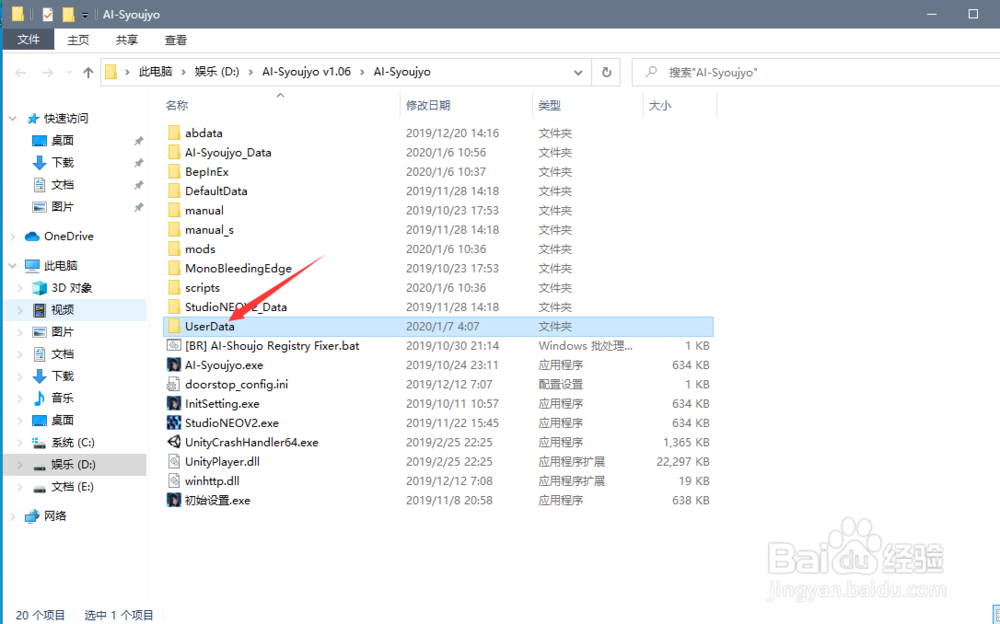Viewport: 1000px width, 624px height.
Task: Click the new folder quick toolbar icon
Action: tap(68, 14)
